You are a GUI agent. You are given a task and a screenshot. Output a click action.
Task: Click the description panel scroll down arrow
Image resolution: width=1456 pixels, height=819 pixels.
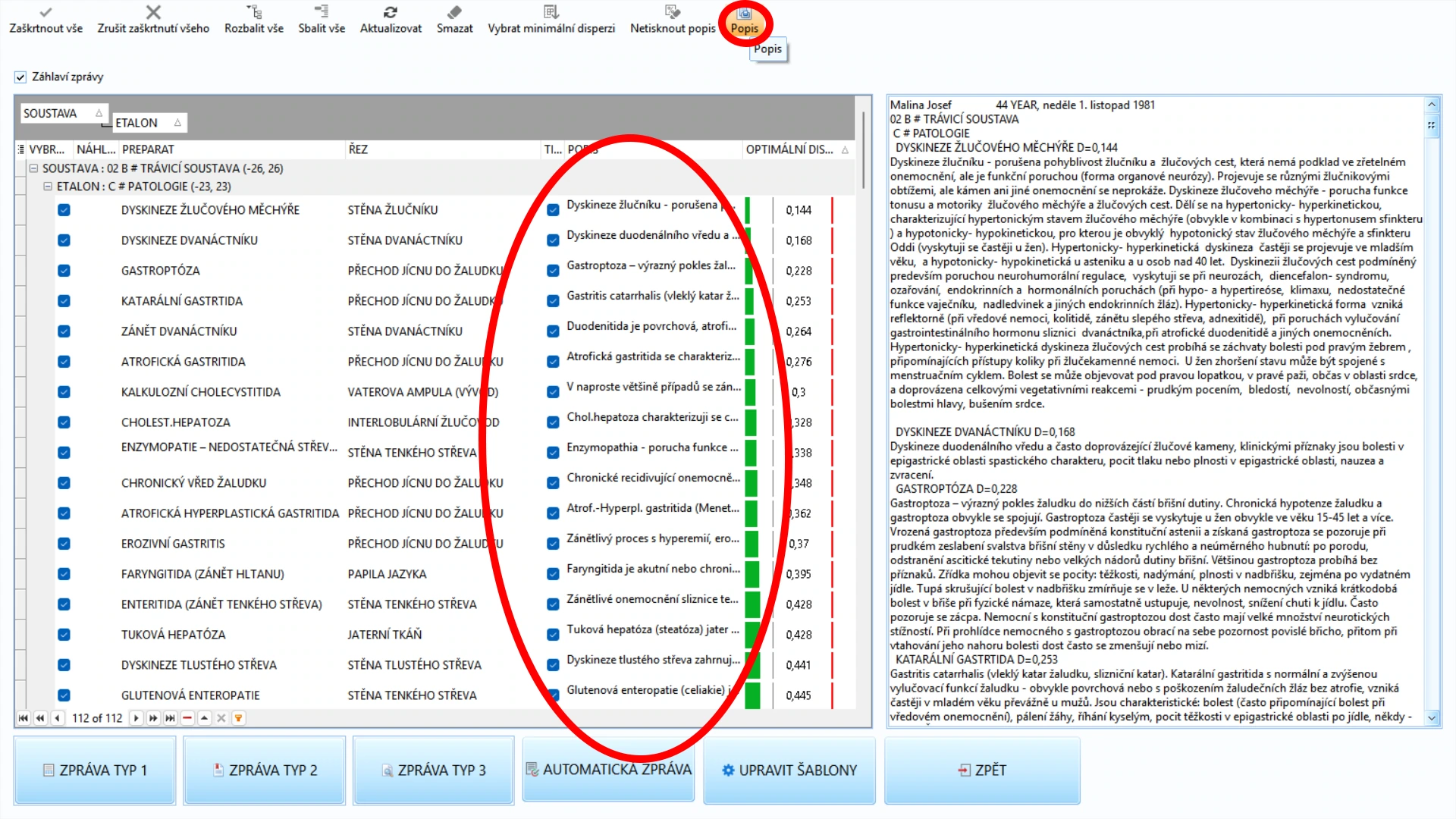(1432, 718)
